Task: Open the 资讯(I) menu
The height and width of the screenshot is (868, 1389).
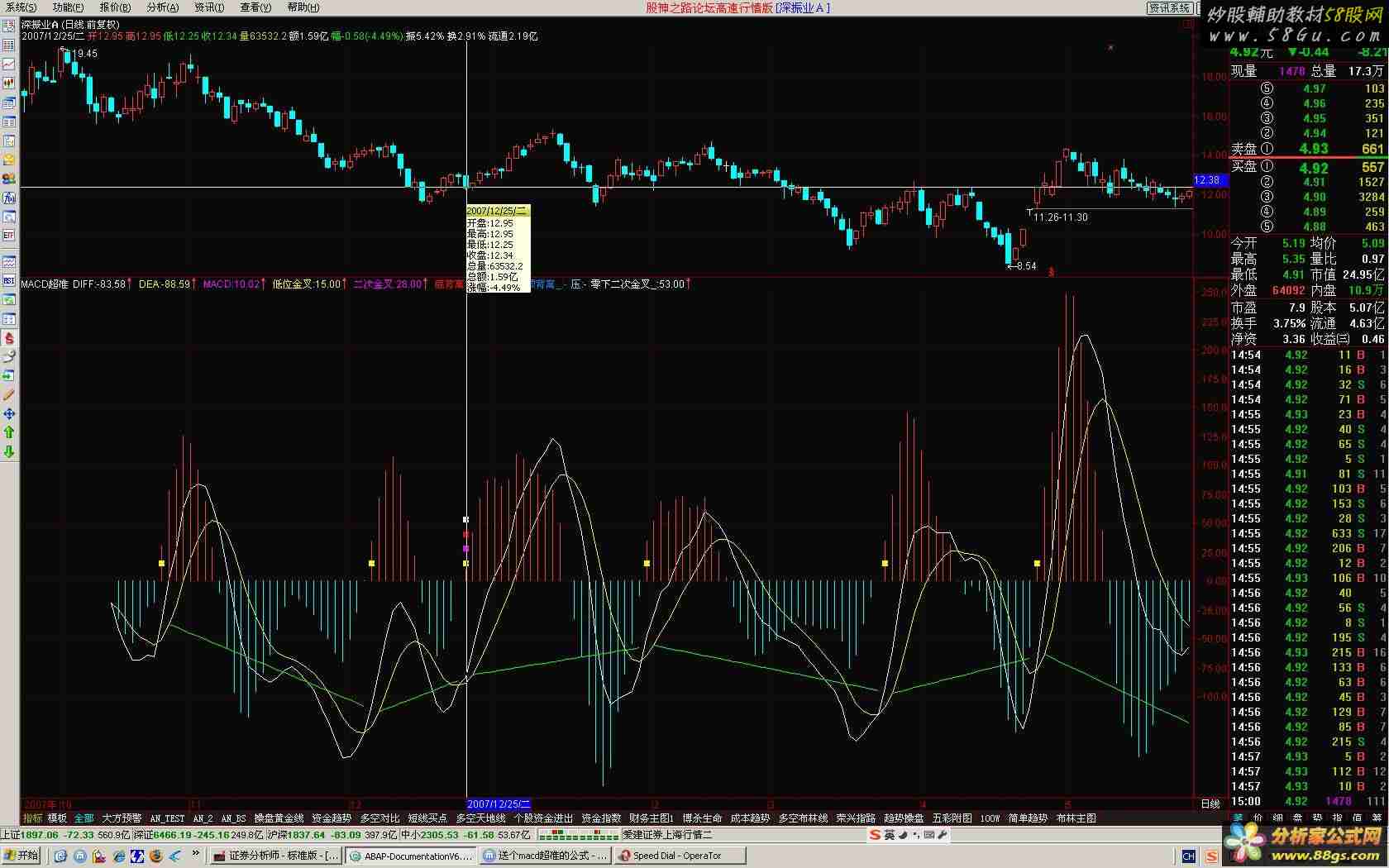Action: point(209,7)
